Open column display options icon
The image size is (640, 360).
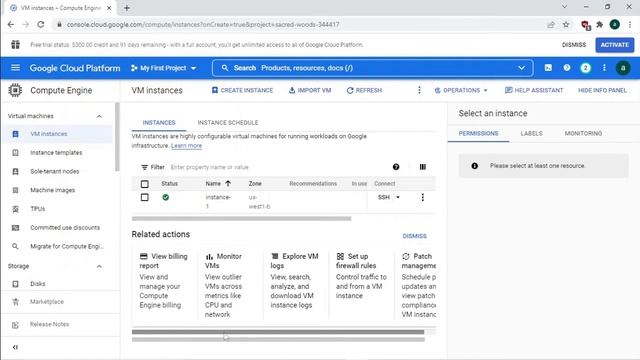pos(422,167)
